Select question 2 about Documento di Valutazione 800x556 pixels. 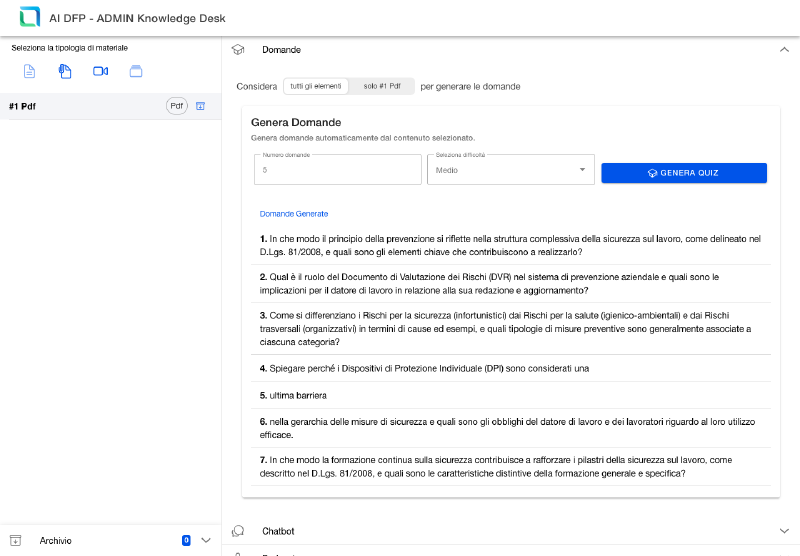click(511, 284)
